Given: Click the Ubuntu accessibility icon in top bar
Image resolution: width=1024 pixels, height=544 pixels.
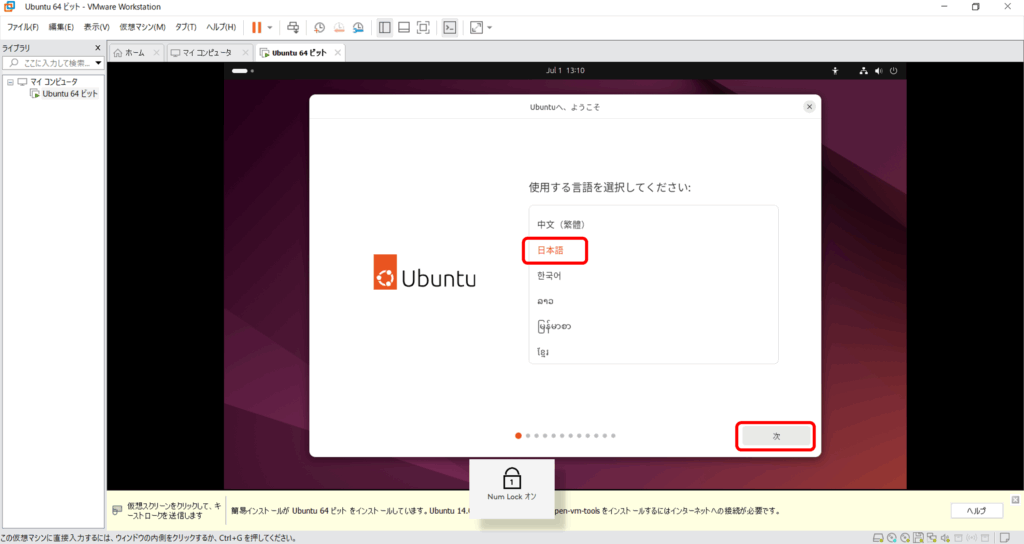Looking at the screenshot, I should coord(836,71).
